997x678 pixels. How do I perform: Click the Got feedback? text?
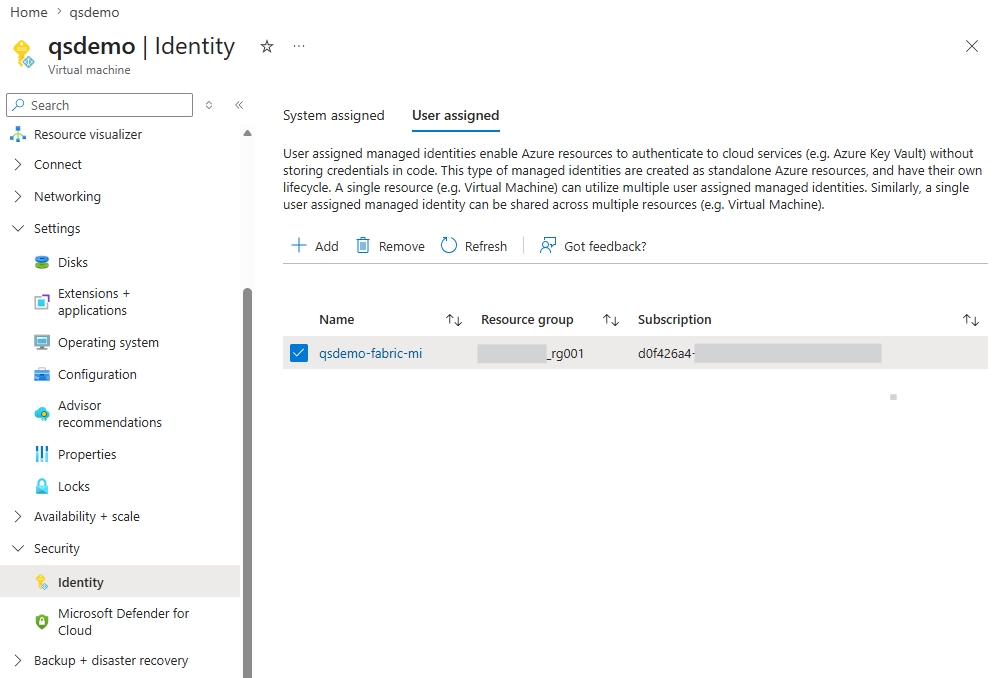click(x=605, y=246)
